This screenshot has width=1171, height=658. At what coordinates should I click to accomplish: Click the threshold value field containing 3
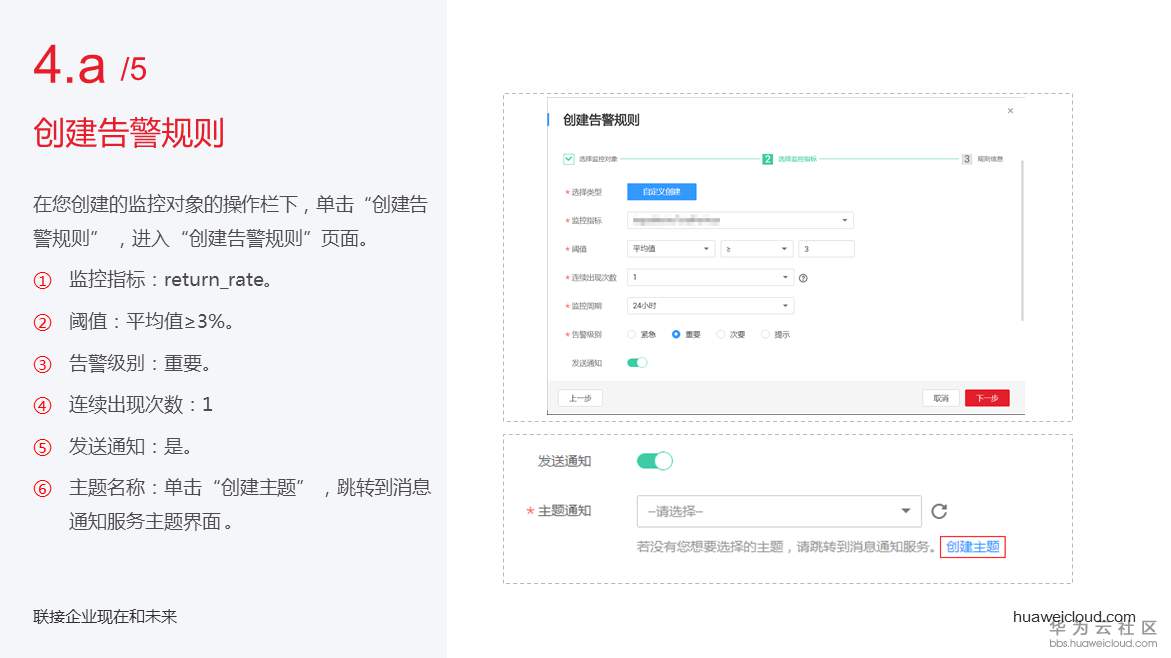(825, 249)
